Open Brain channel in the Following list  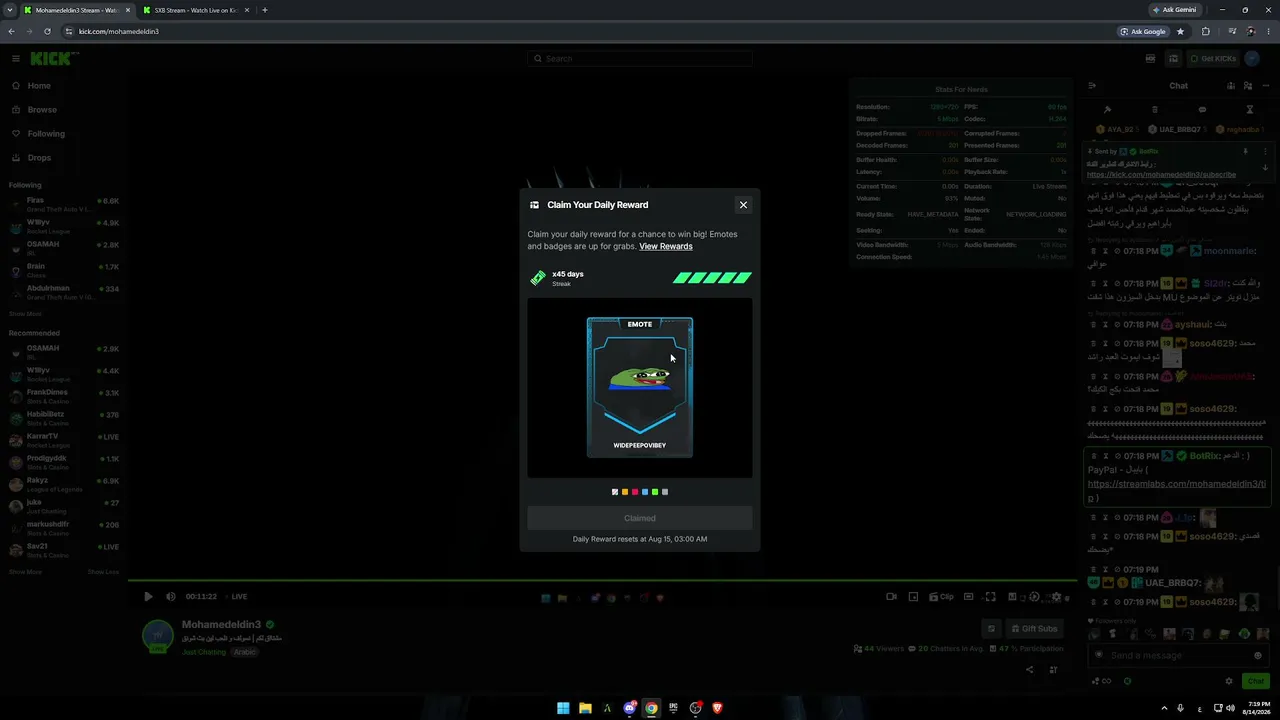[x=63, y=271]
